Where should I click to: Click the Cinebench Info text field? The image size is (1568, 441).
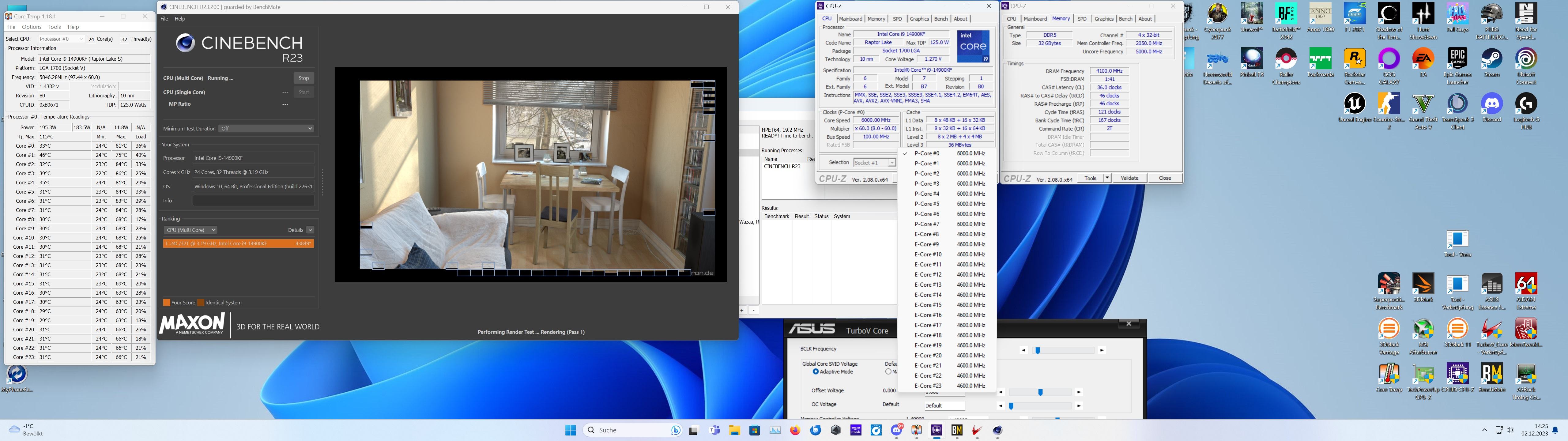[254, 200]
